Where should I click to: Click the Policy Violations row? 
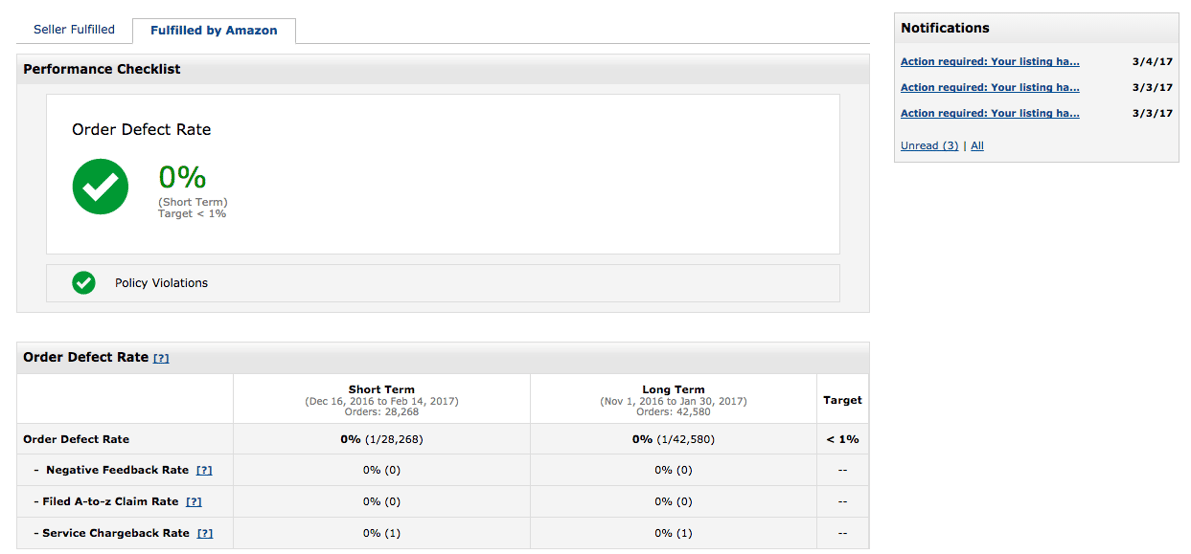pyautogui.click(x=443, y=283)
